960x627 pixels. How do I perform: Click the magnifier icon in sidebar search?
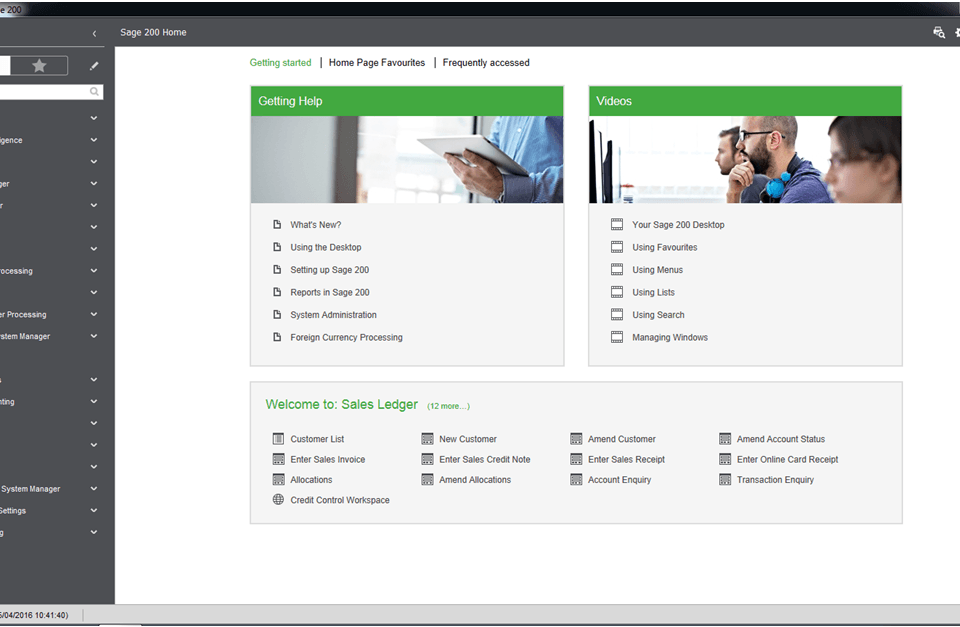point(94,92)
